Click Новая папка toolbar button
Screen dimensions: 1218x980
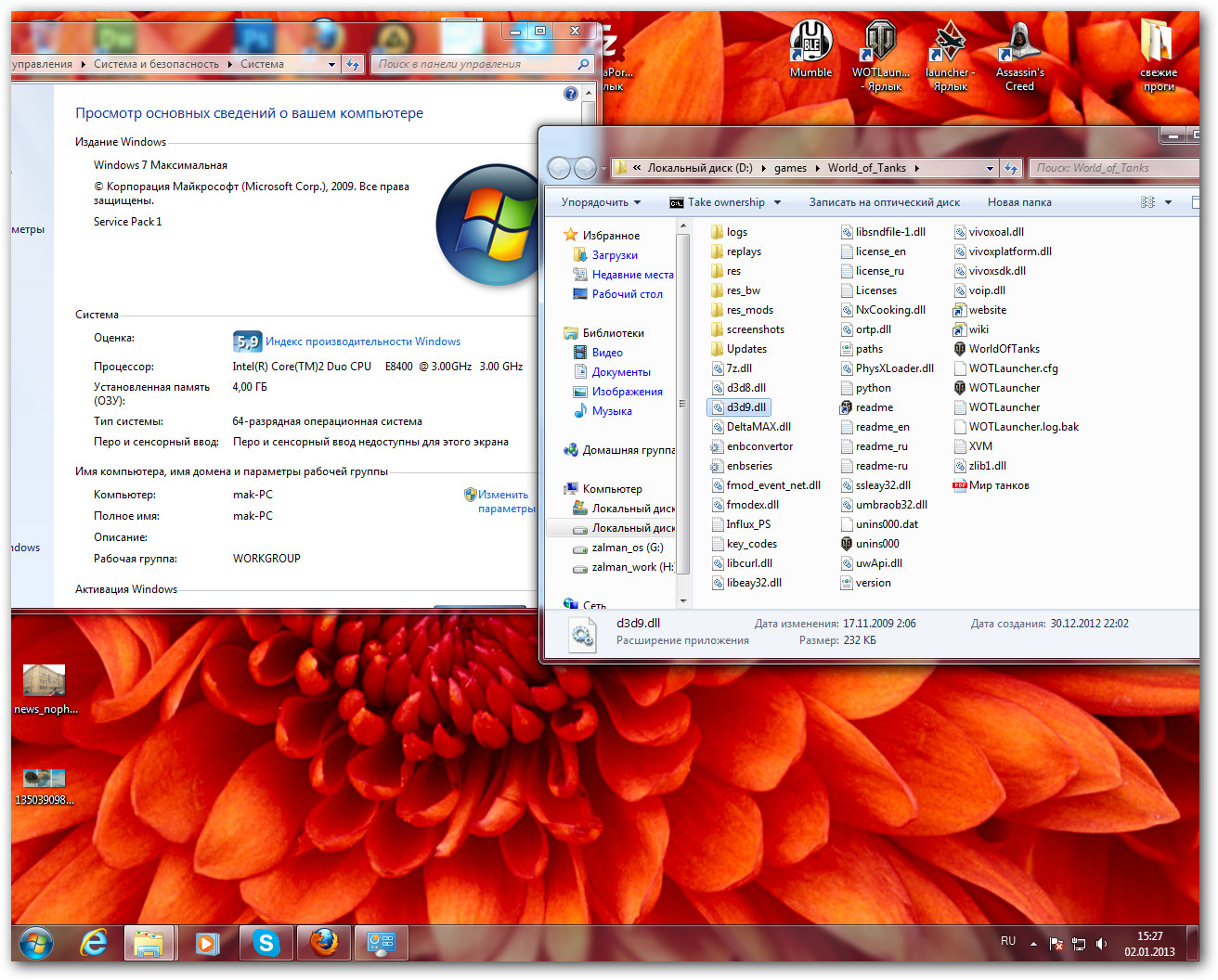(1019, 202)
